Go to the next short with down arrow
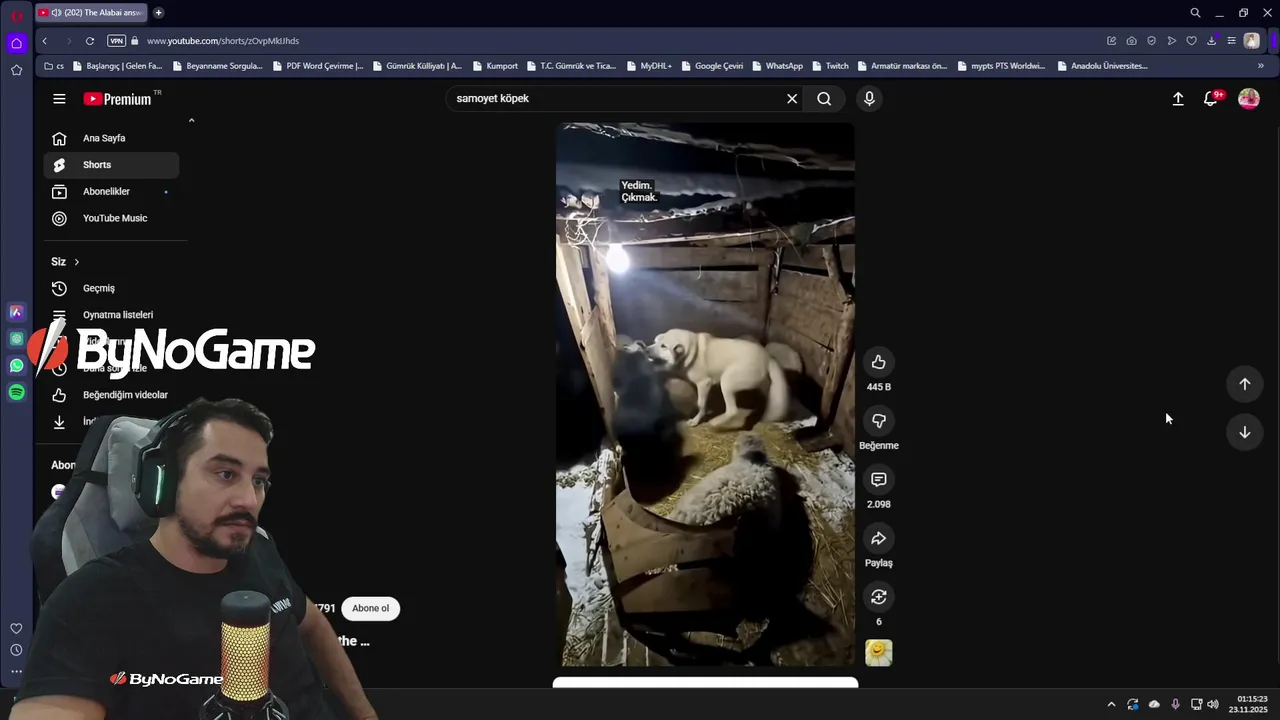 point(1244,432)
